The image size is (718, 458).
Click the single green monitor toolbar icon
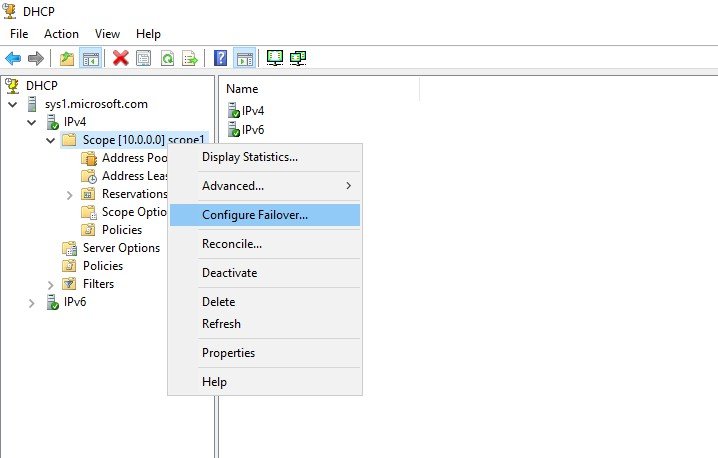275,58
